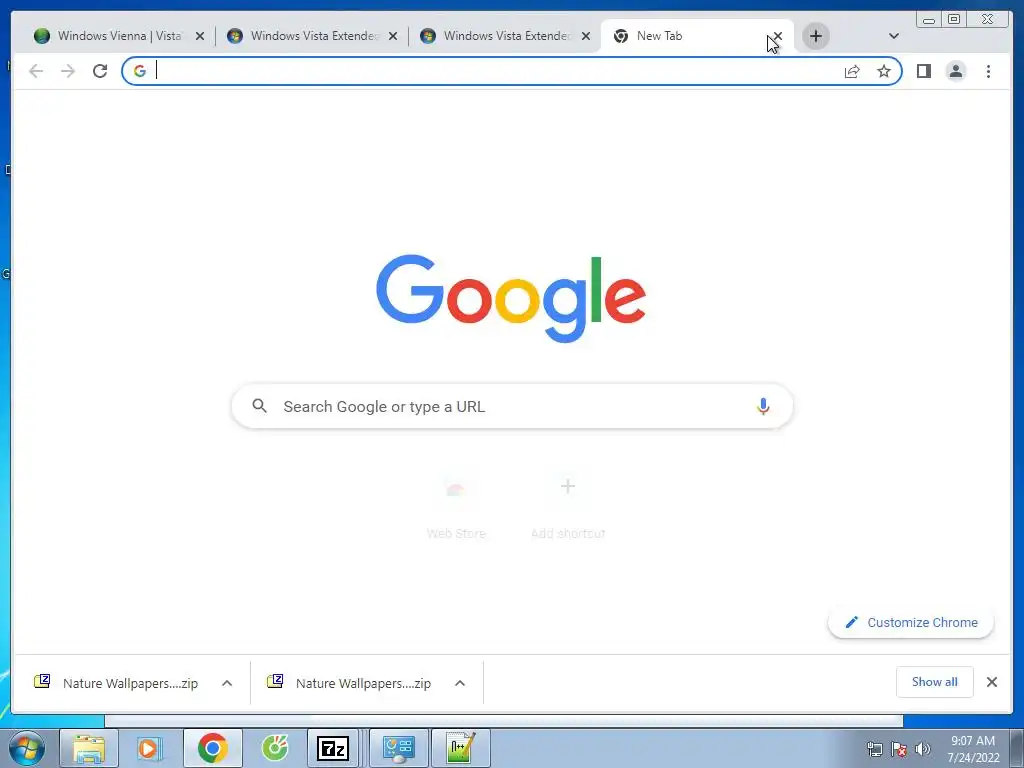The image size is (1024, 768).
Task: Expand the tab search dropdown chevron
Action: point(893,36)
